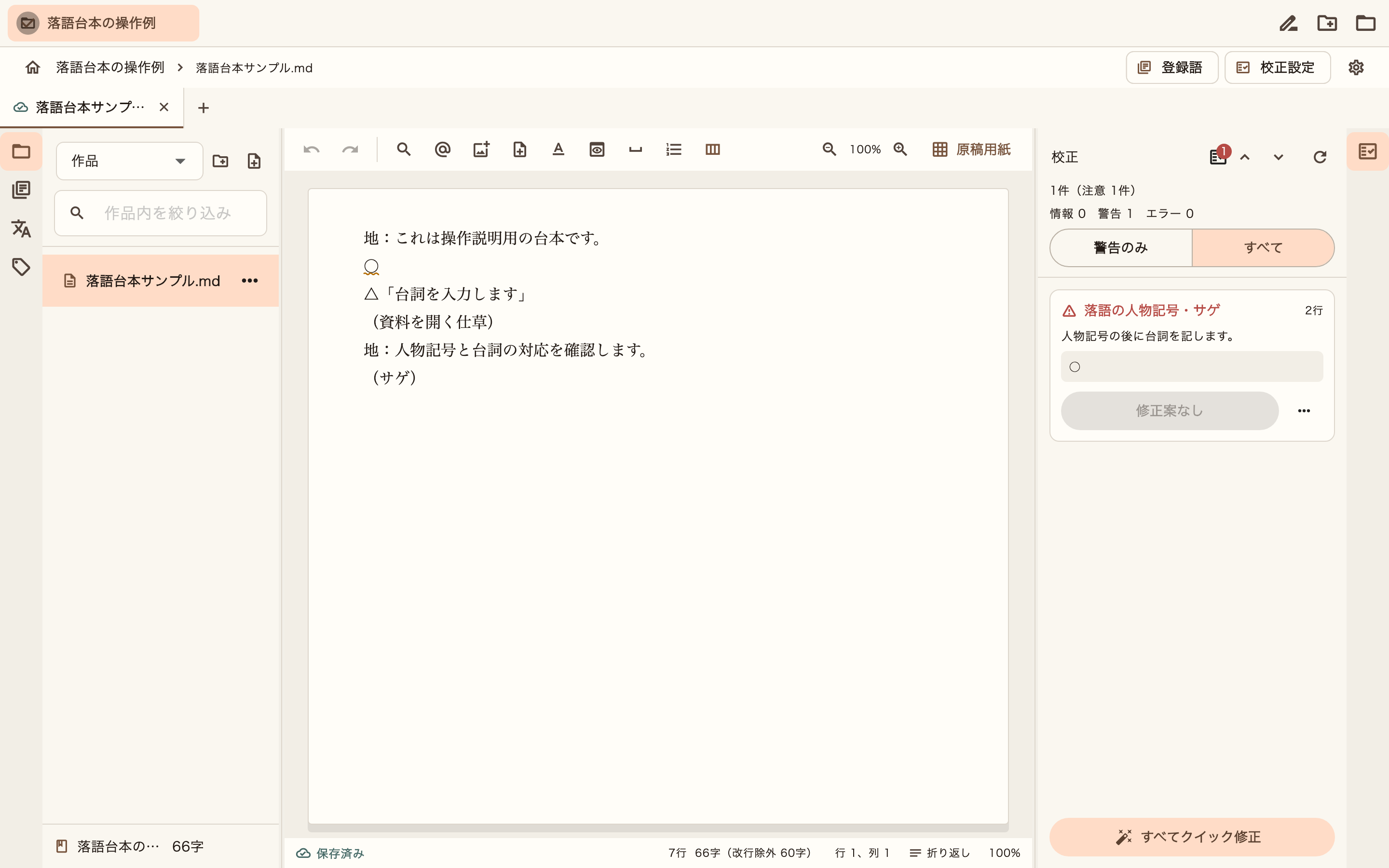The height and width of the screenshot is (868, 1389).
Task: Open the 作品 dropdown
Action: coord(129,162)
